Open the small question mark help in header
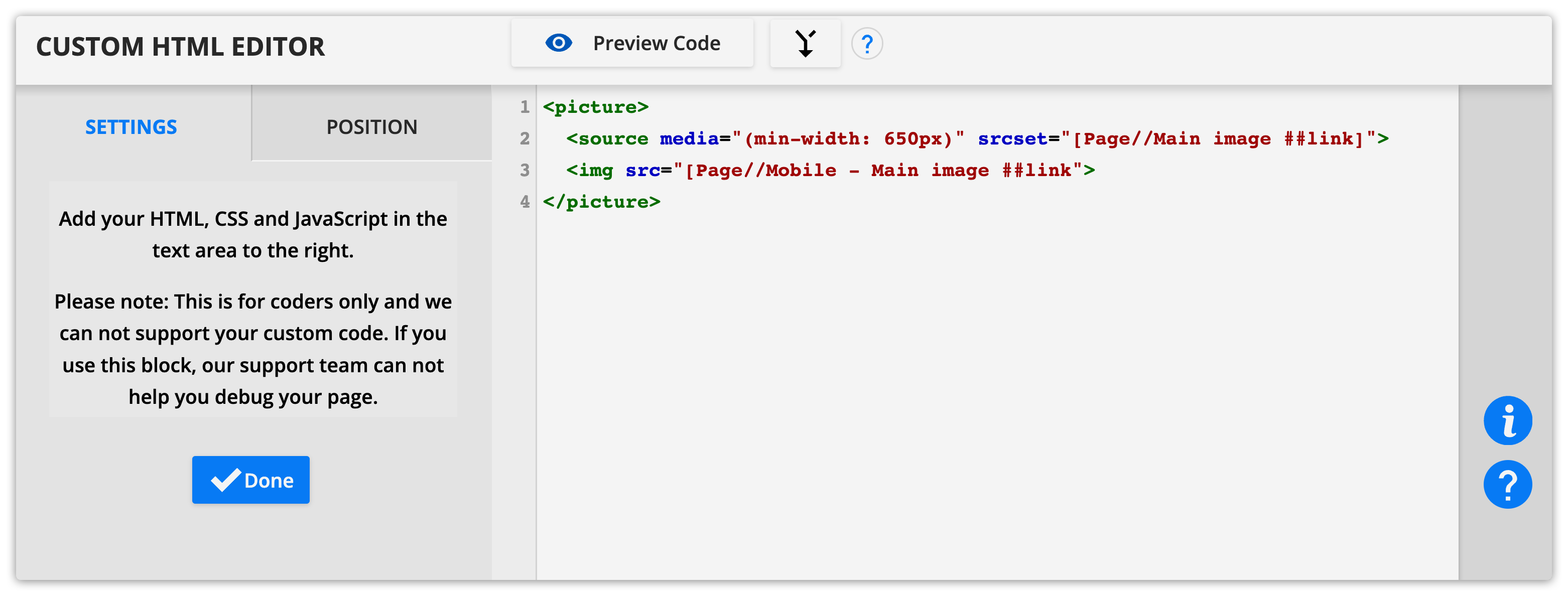 pyautogui.click(x=867, y=44)
